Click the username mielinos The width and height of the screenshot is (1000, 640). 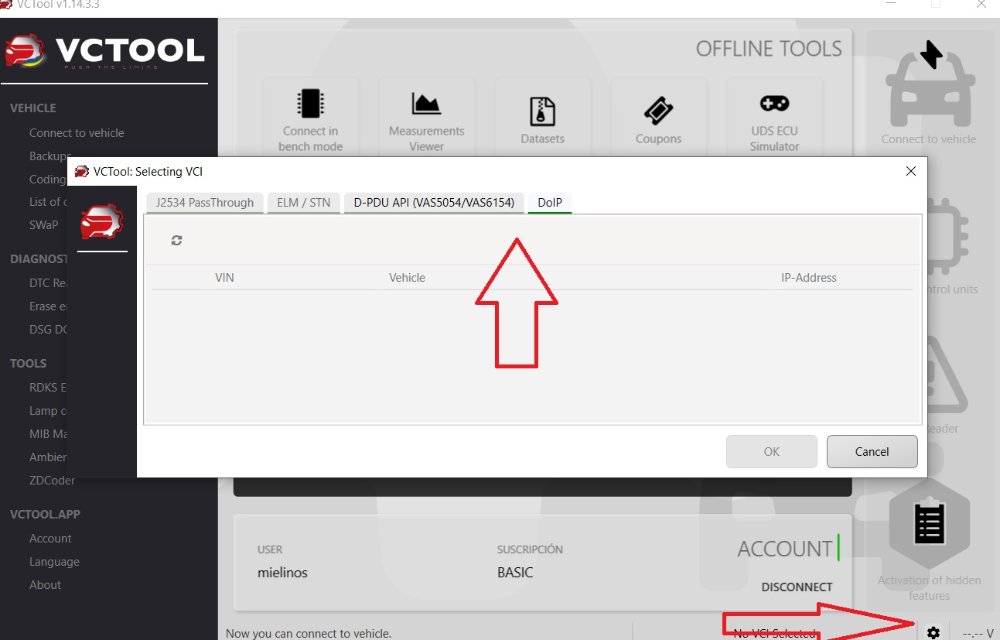coord(283,572)
